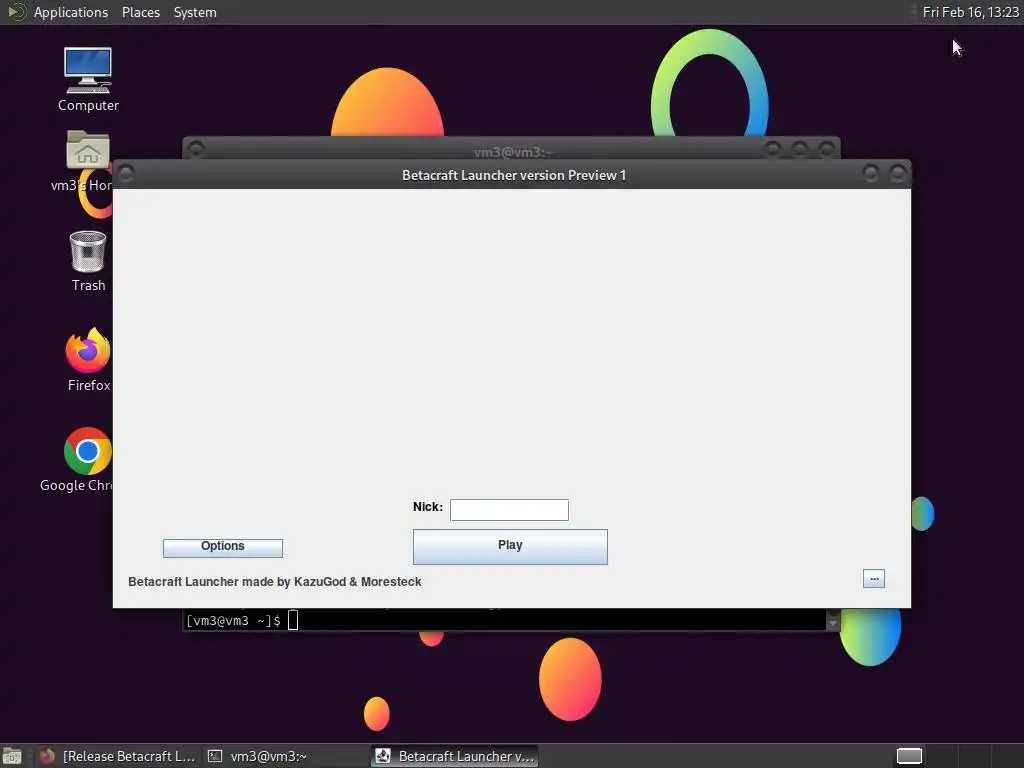The height and width of the screenshot is (768, 1024).
Task: Open the System menu
Action: (x=195, y=12)
